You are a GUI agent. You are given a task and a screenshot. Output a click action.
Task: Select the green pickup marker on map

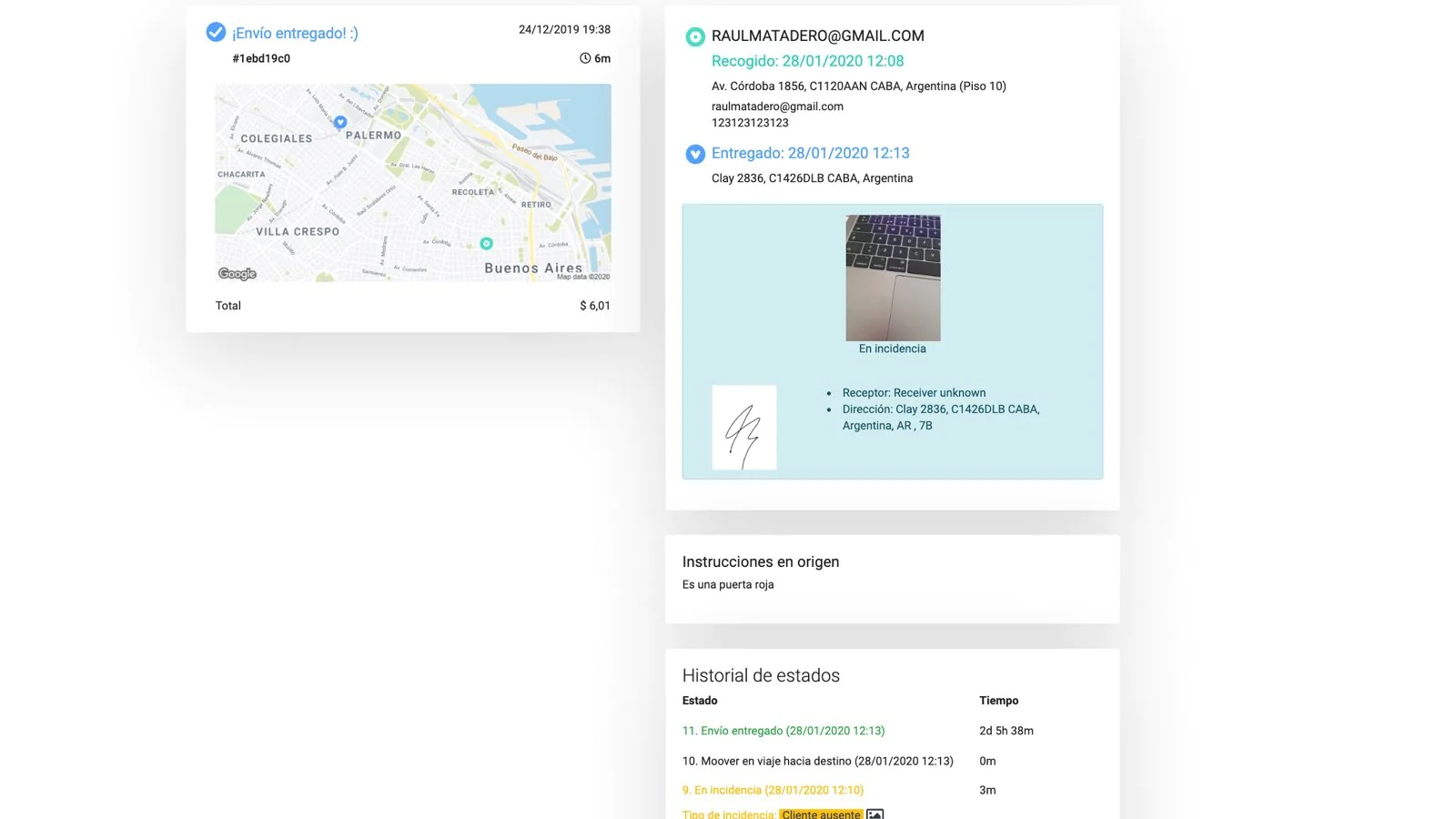[486, 244]
